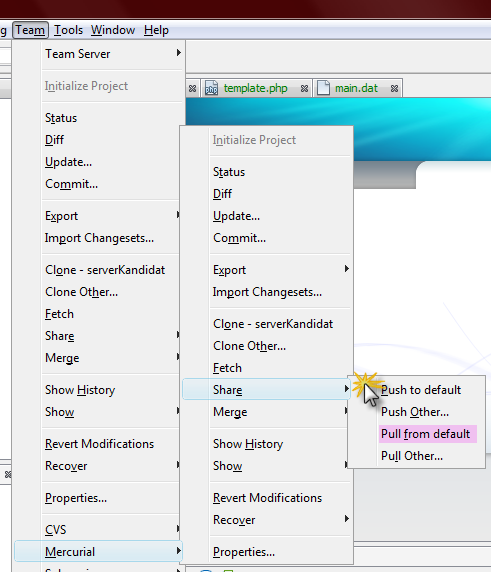This screenshot has width=491, height=572.
Task: Choose Pull Other... entry
Action: (x=412, y=456)
